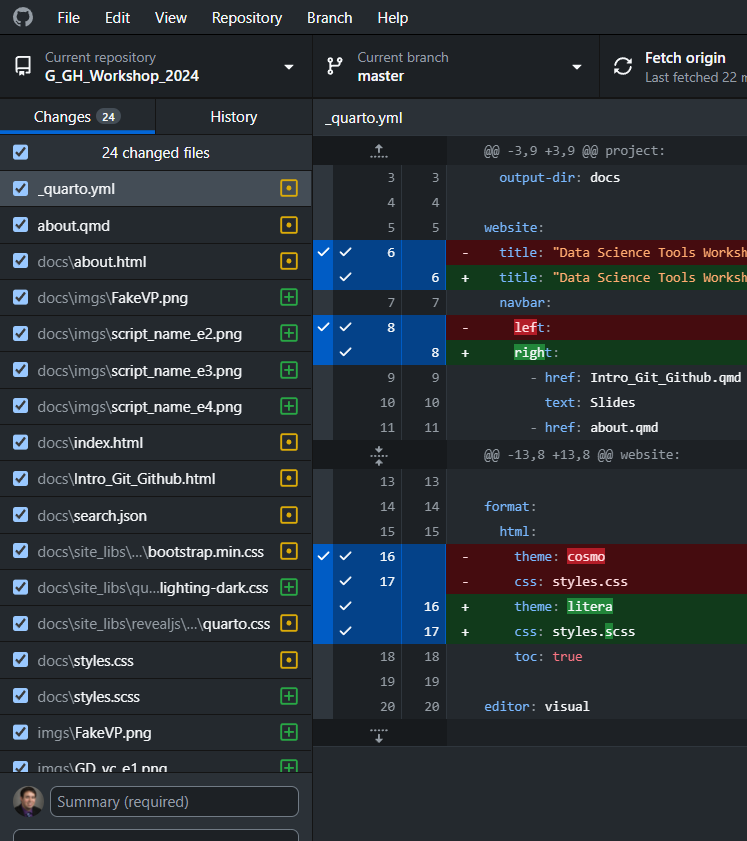Click the user avatar beside the summary field
This screenshot has height=841, width=747.
click(x=28, y=801)
